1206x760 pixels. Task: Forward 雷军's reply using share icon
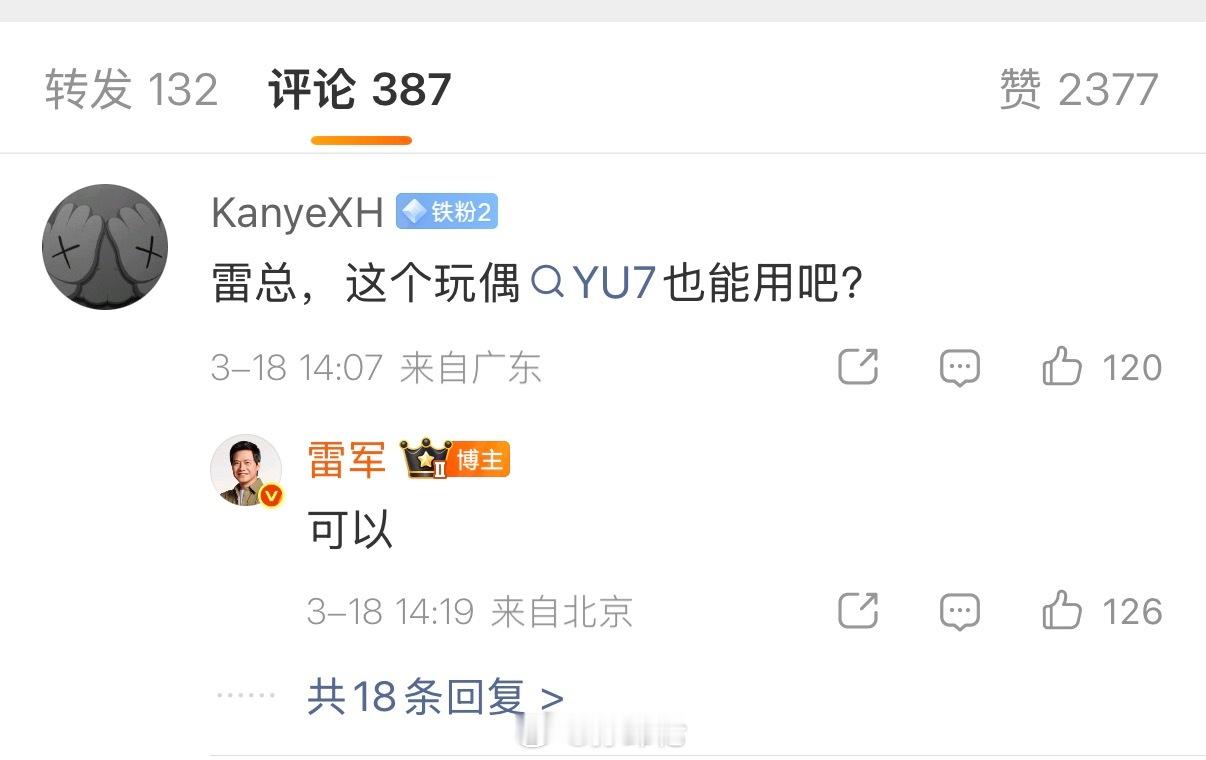point(858,611)
